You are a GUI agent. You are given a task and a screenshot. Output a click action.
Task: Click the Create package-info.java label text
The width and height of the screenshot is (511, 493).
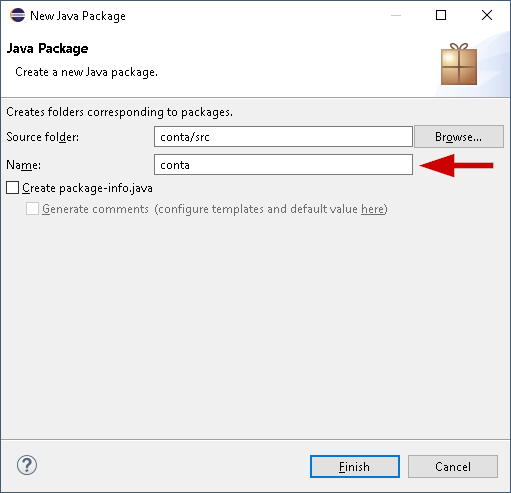pyautogui.click(x=87, y=188)
